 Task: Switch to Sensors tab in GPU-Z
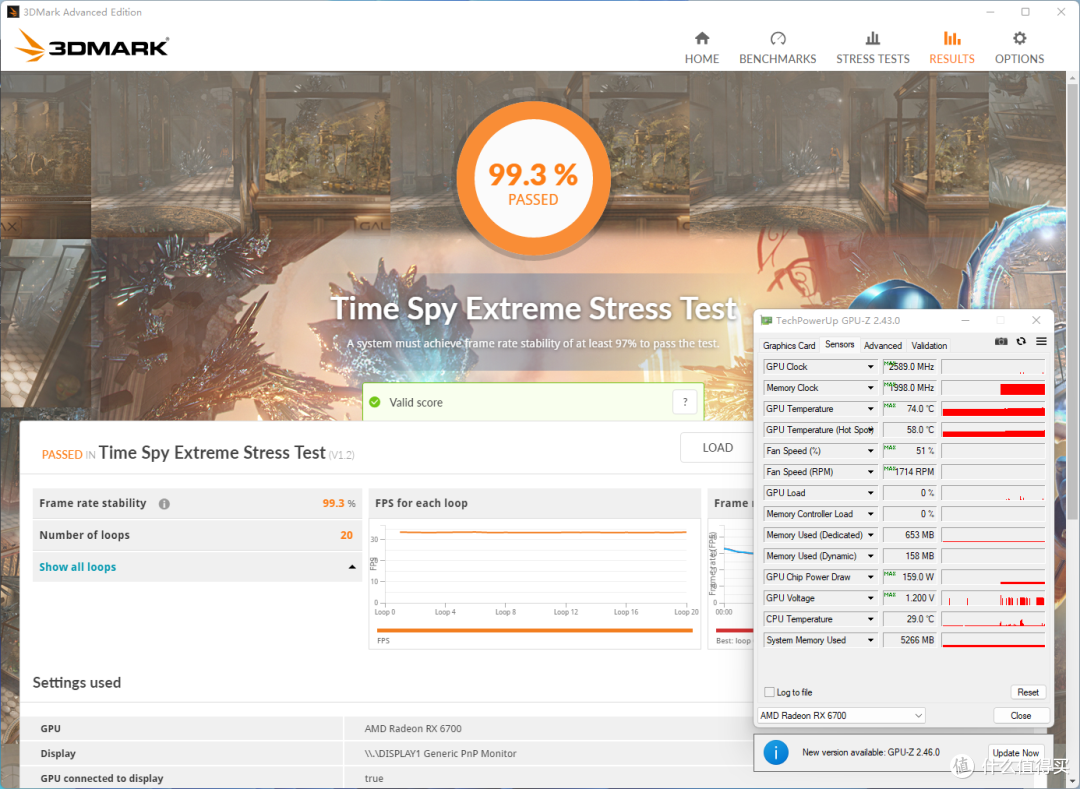point(840,344)
